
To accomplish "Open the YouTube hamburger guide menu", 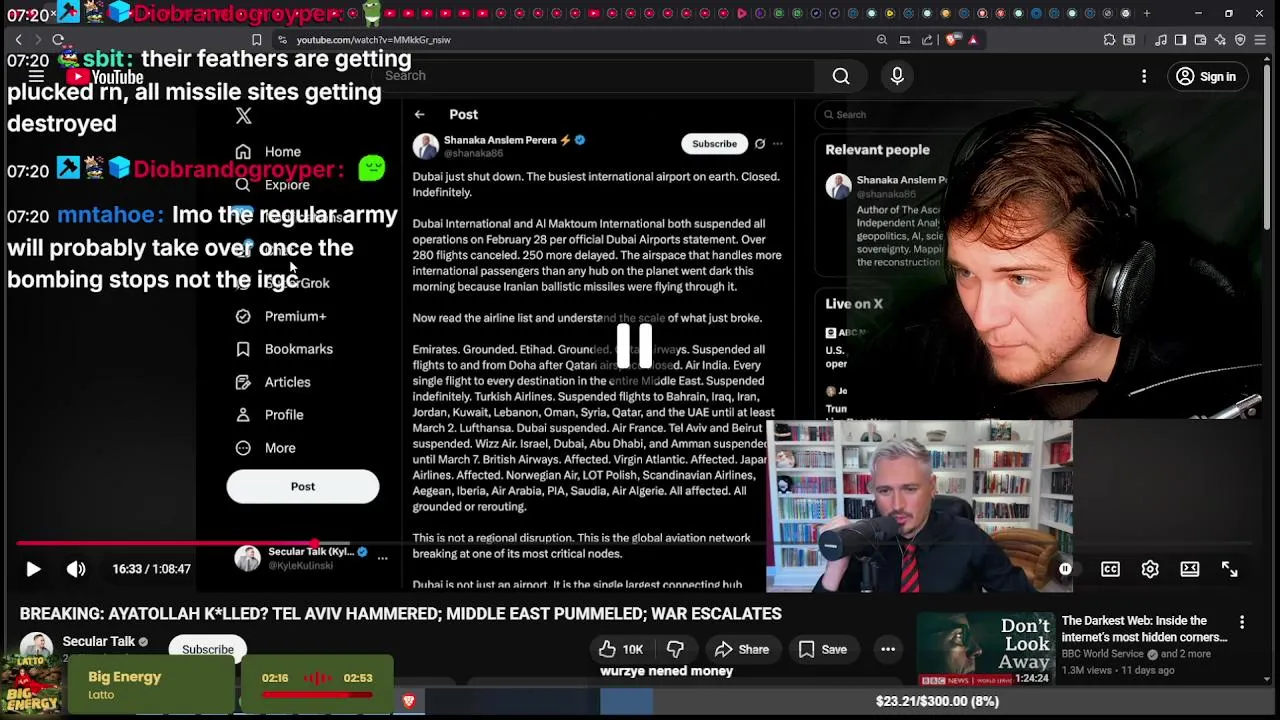I will click(36, 76).
